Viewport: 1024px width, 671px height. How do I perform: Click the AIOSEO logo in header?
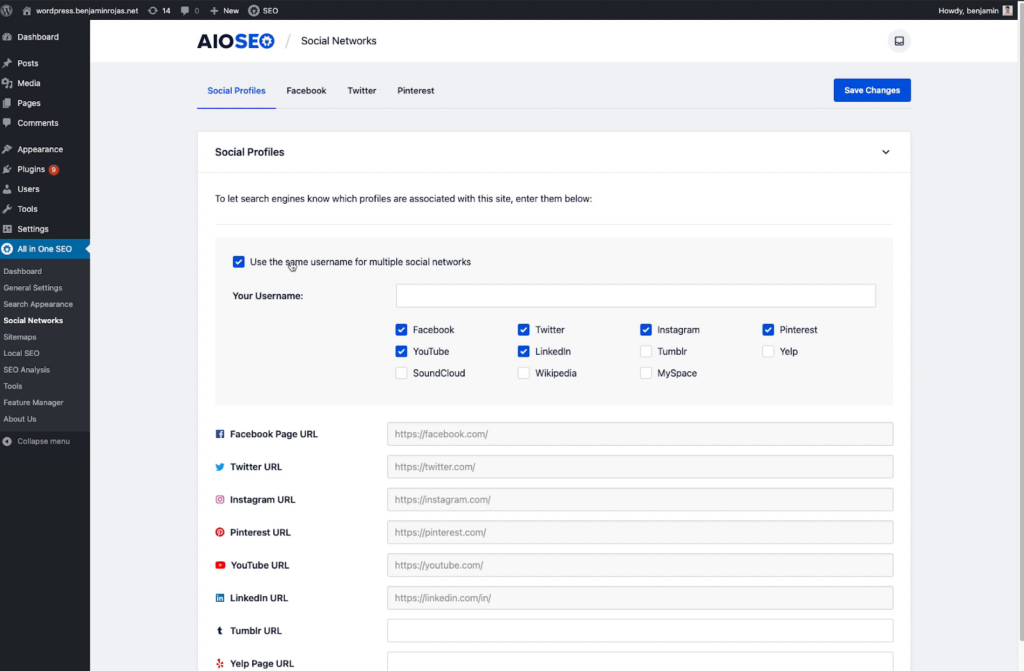(235, 41)
